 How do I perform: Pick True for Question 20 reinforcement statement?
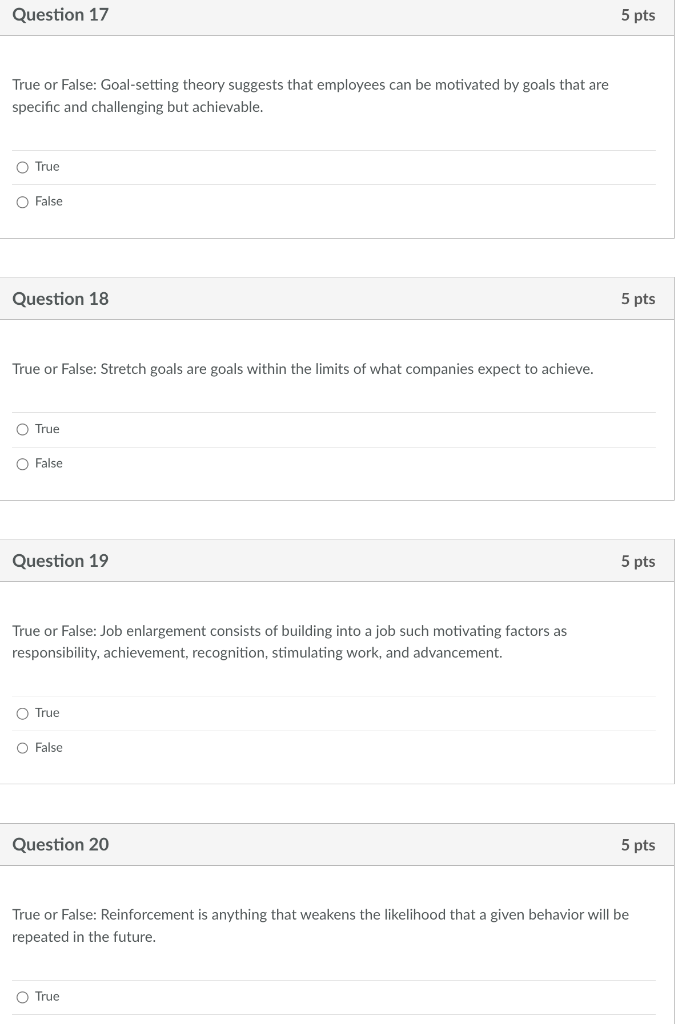pyautogui.click(x=23, y=997)
